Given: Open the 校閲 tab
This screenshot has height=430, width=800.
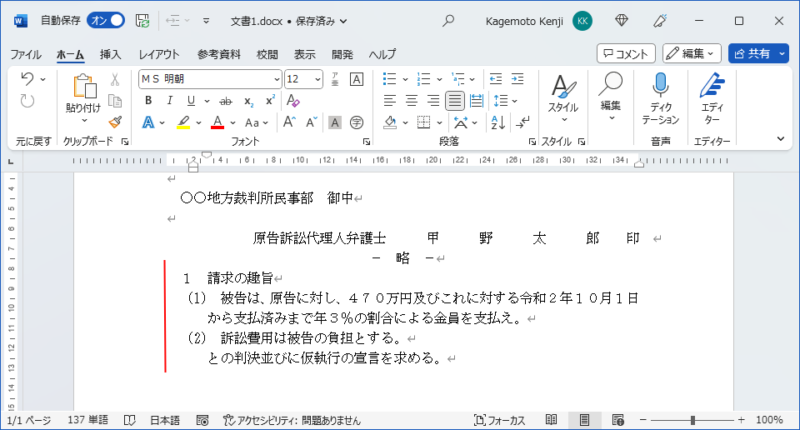Looking at the screenshot, I should coord(267,54).
